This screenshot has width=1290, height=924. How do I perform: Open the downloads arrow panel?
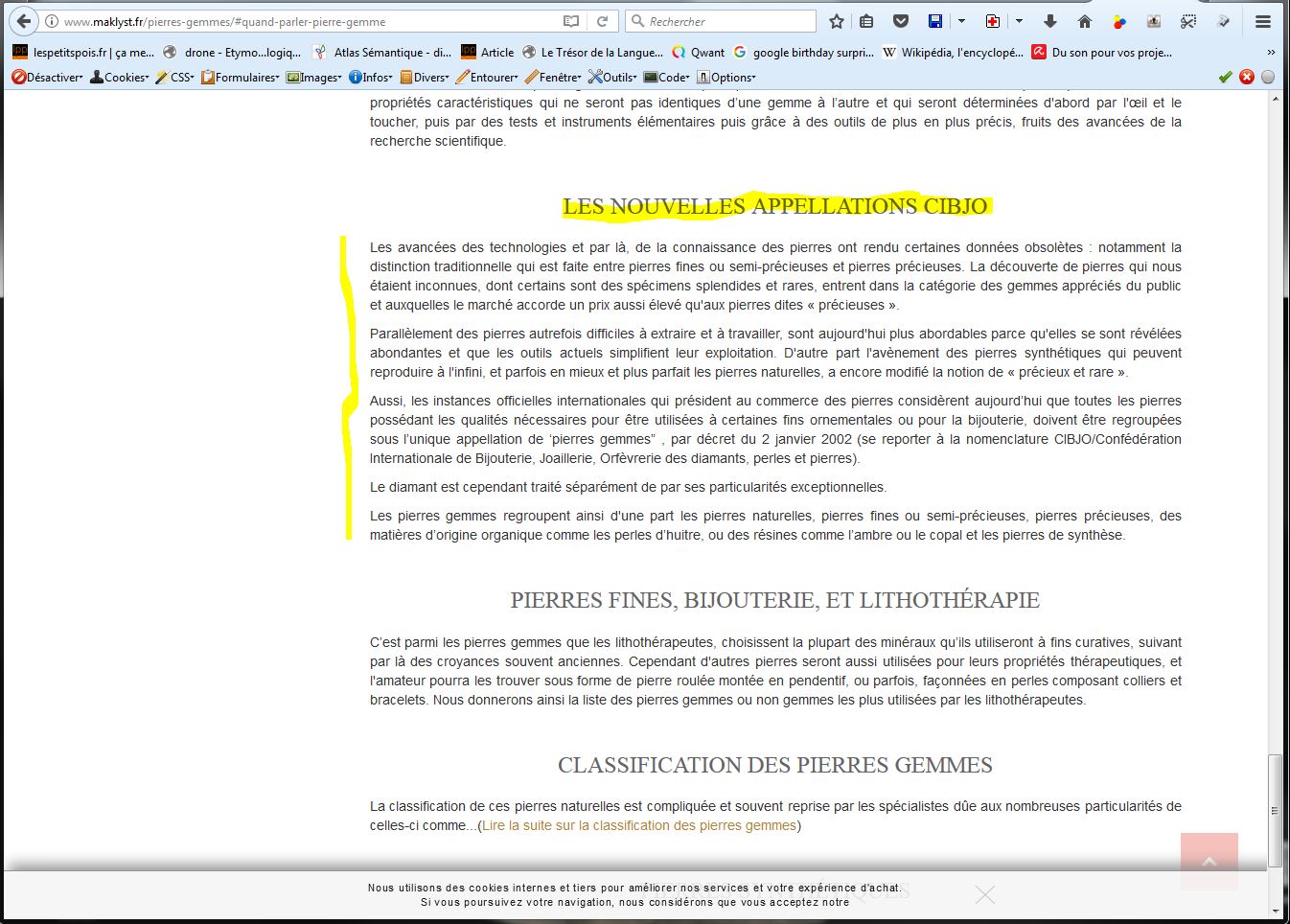[x=1050, y=21]
